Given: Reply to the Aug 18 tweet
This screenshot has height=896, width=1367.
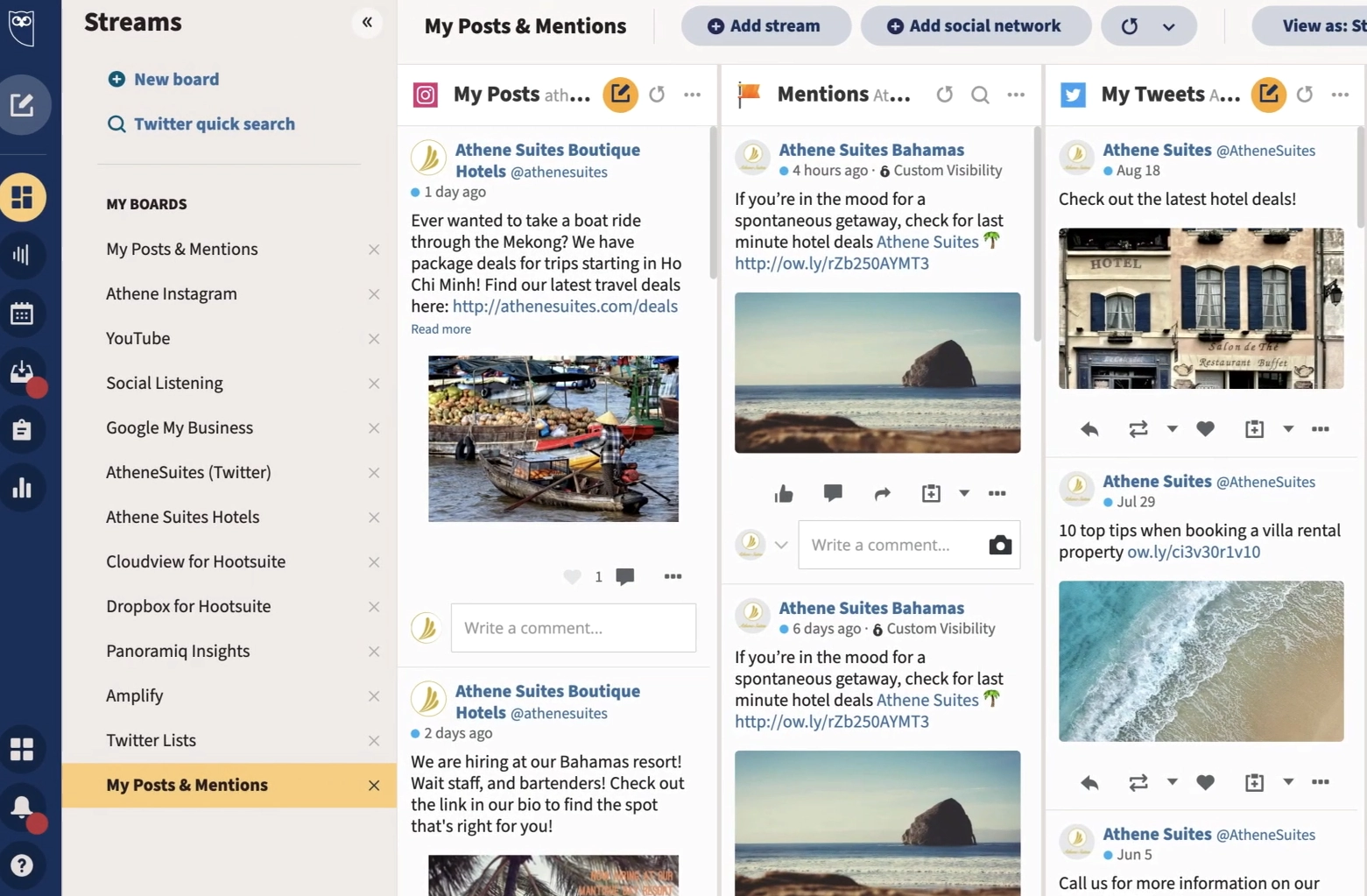Looking at the screenshot, I should pos(1089,429).
